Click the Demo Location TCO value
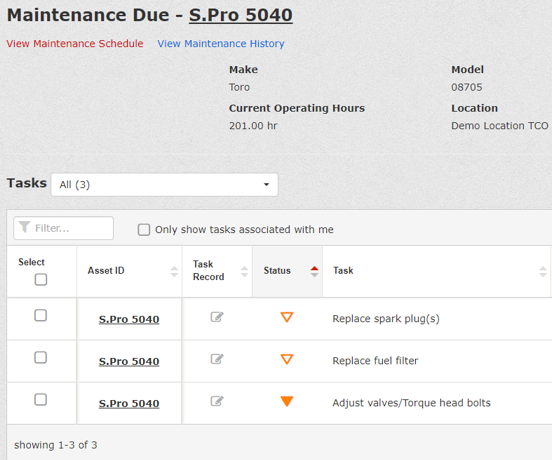 500,126
